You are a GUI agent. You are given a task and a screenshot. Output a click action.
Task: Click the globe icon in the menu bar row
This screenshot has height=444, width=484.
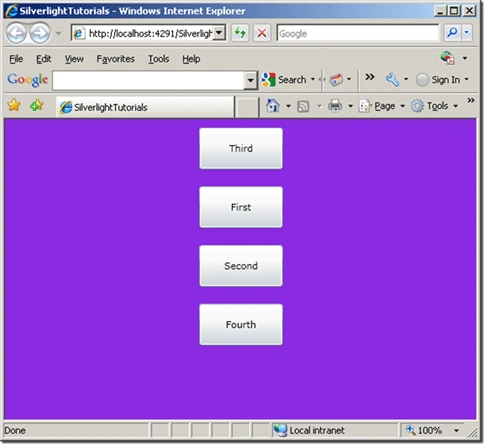point(447,58)
